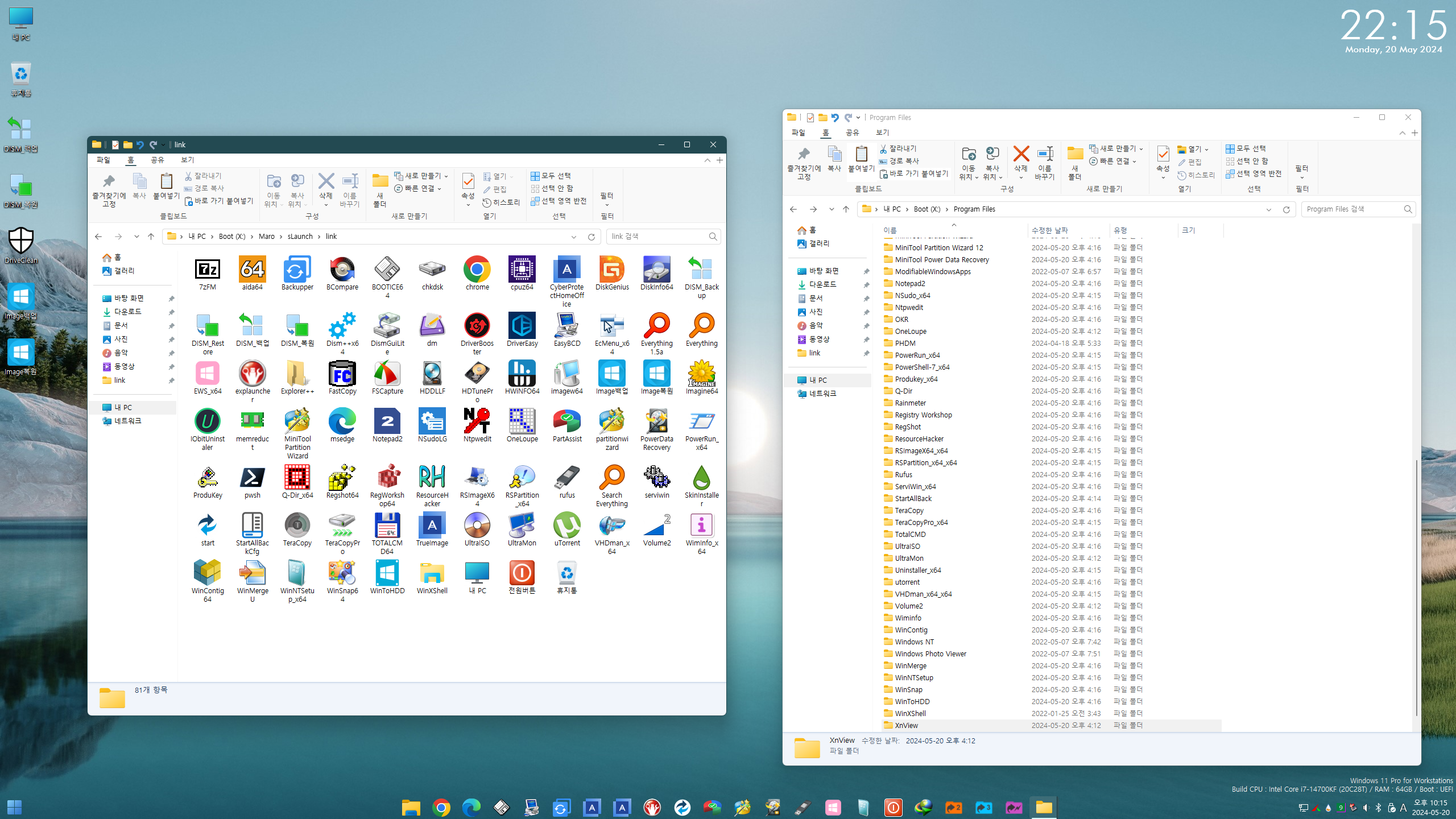
Task: Open address history dropdown in link window
Action: click(x=574, y=237)
